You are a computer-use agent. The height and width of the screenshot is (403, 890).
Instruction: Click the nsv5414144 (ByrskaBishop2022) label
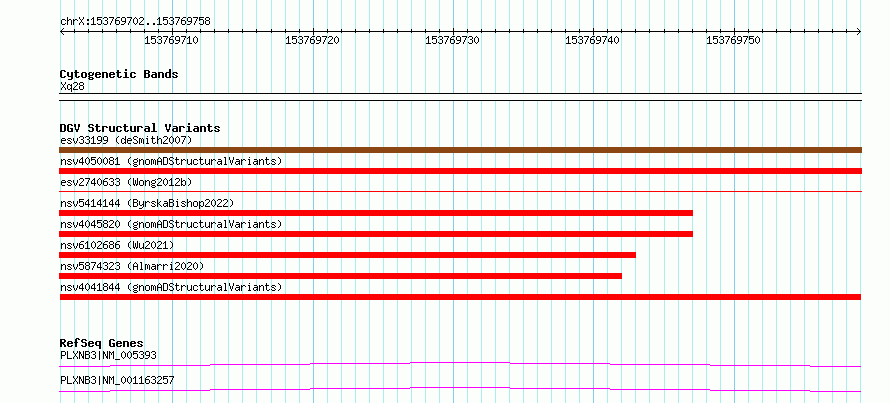point(146,203)
